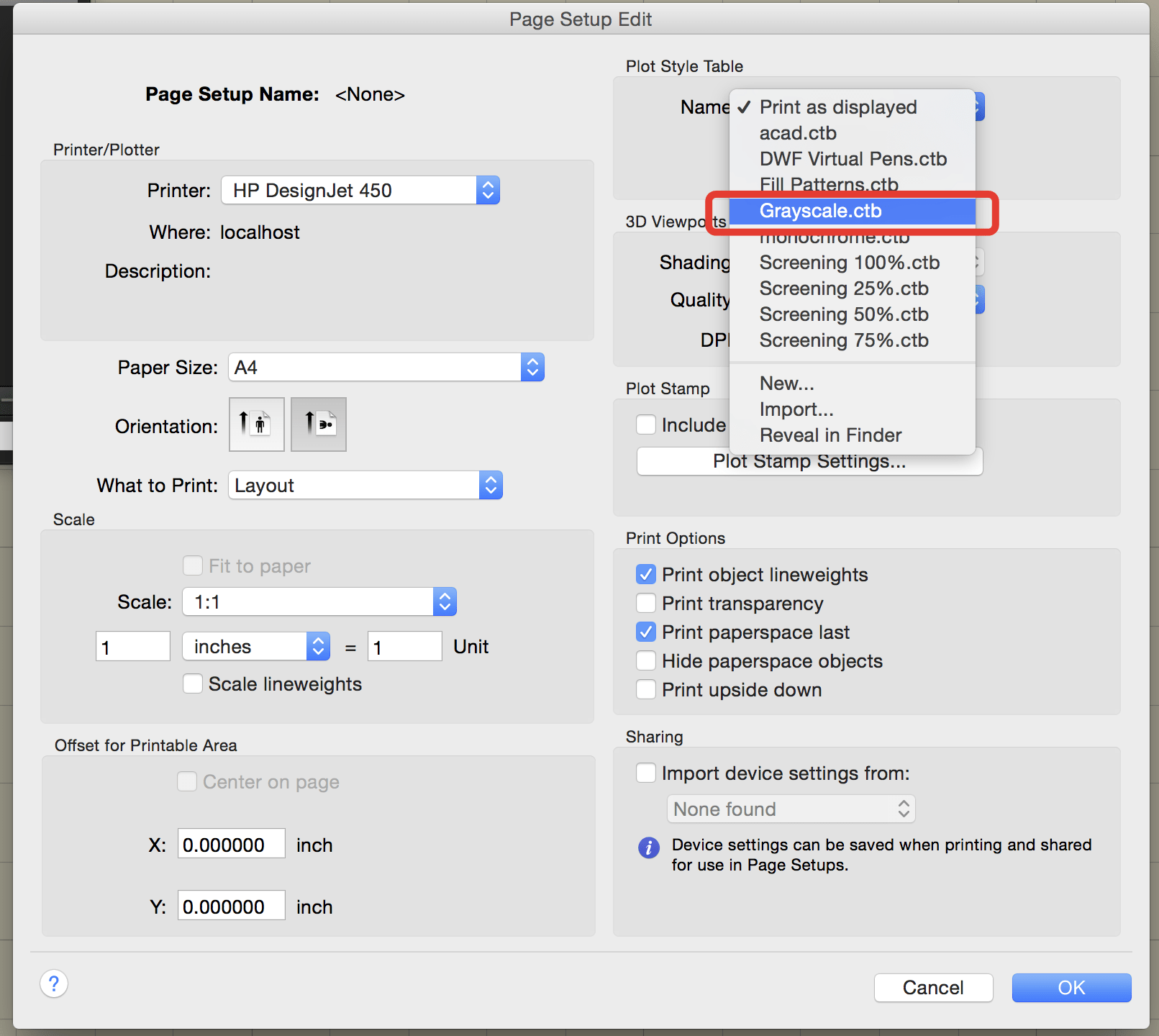Open the Paper Size A4 dropdown
The height and width of the screenshot is (1036, 1159).
(x=386, y=367)
